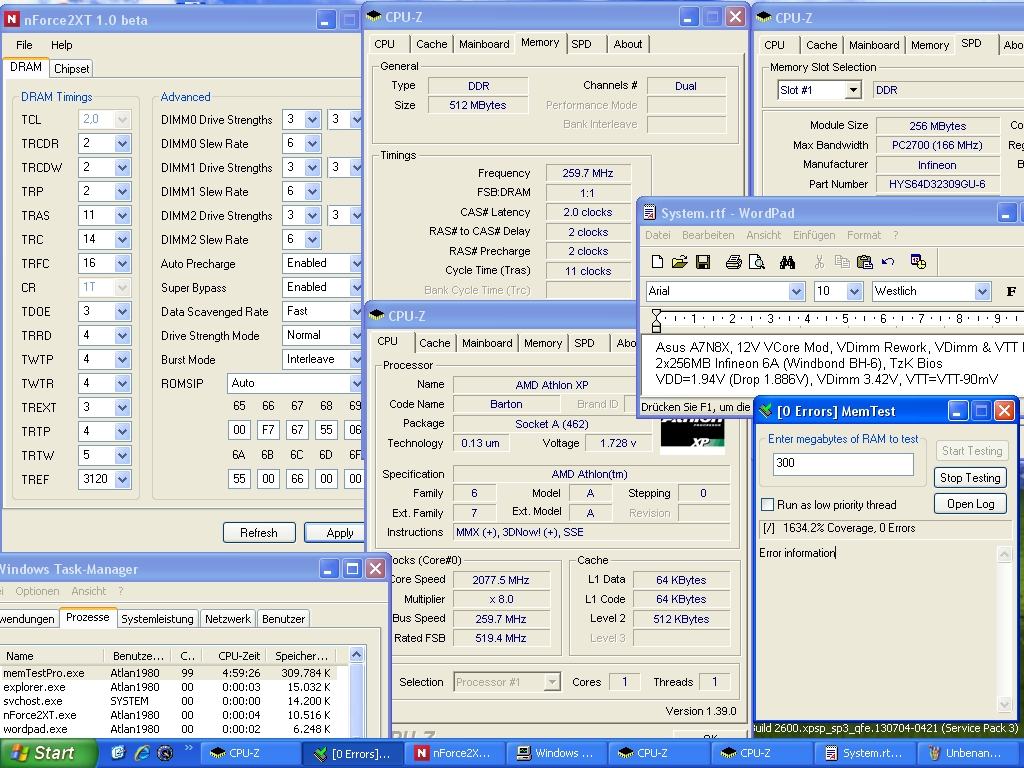Click the Print icon in WordPad toolbar
This screenshot has width=1024, height=768.
click(733, 262)
